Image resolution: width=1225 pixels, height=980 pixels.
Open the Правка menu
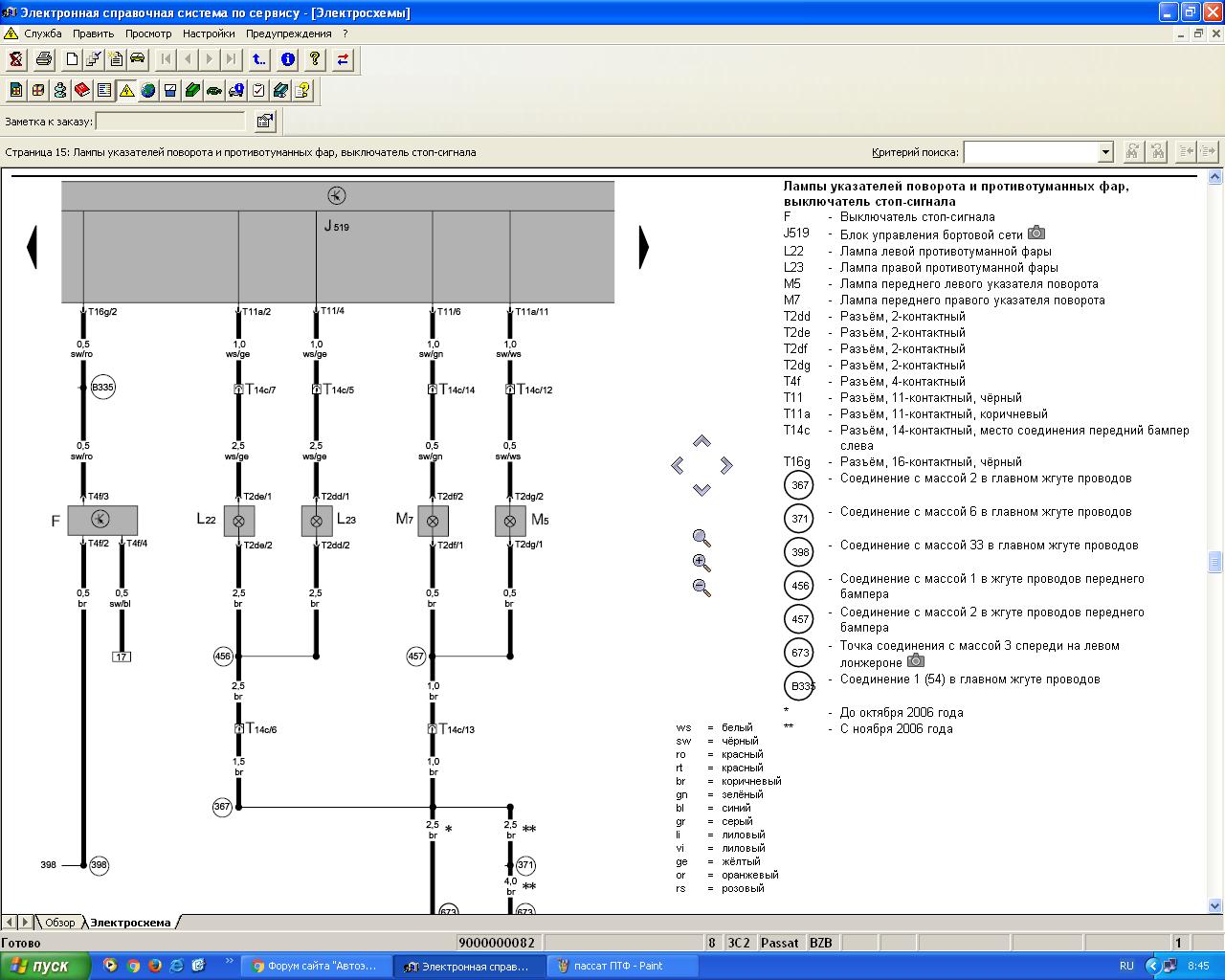(x=93, y=33)
